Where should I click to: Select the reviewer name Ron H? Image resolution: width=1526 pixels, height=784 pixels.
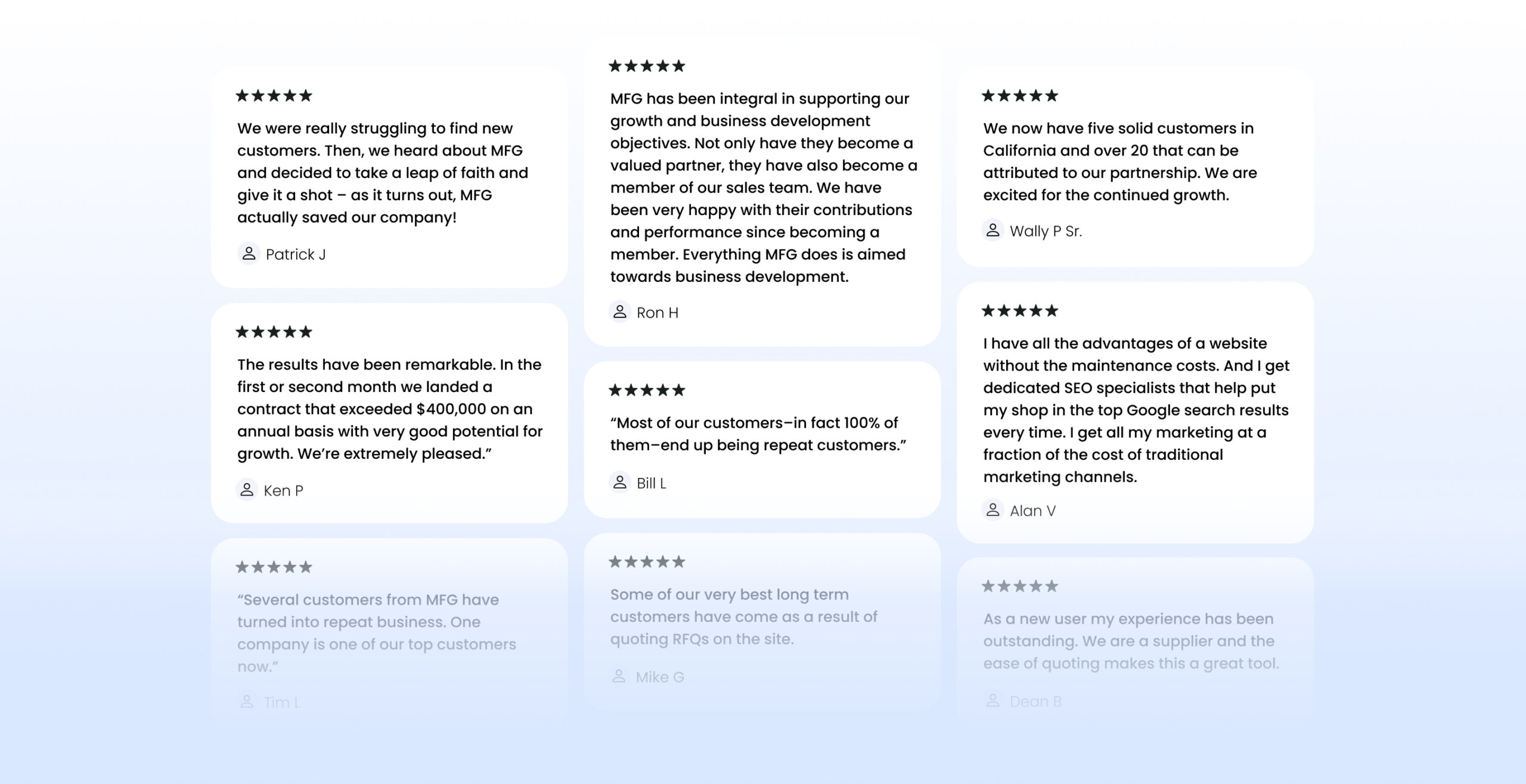point(657,313)
